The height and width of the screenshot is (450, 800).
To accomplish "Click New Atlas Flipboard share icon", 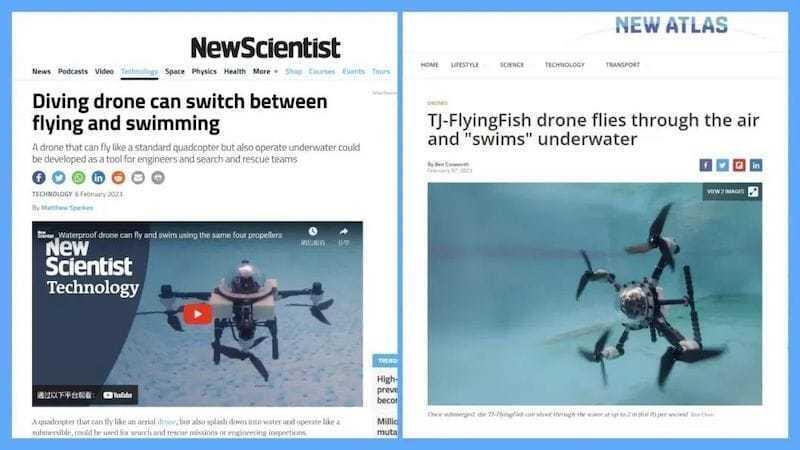I will [739, 165].
